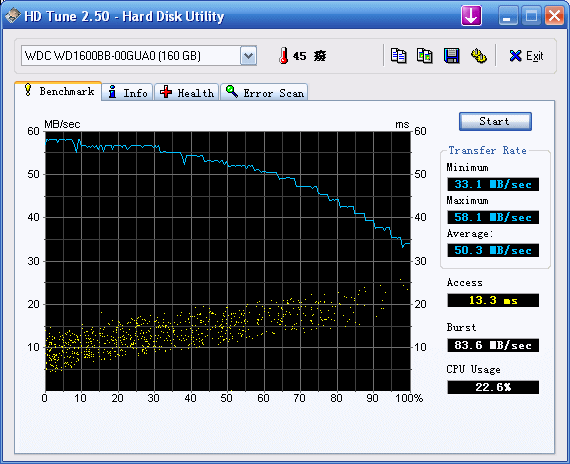Image resolution: width=570 pixels, height=464 pixels.
Task: Start the benchmark with Start button
Action: (495, 121)
